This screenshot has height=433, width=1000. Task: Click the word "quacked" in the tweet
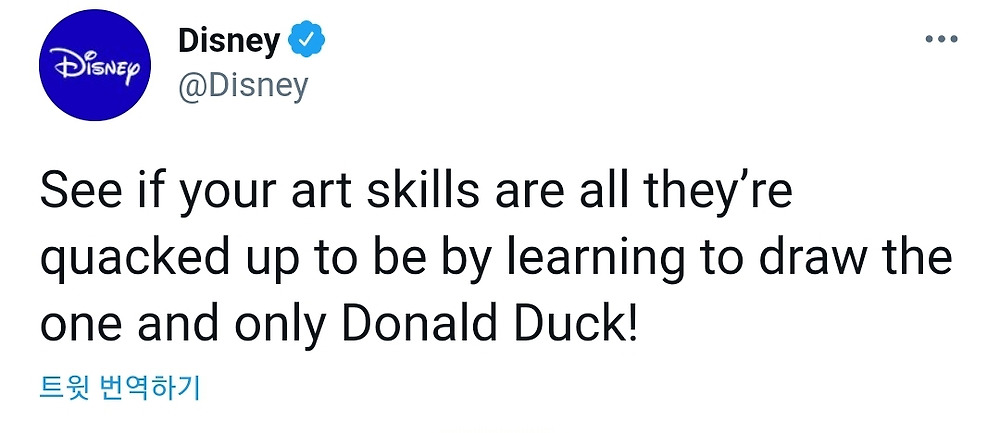click(120, 260)
